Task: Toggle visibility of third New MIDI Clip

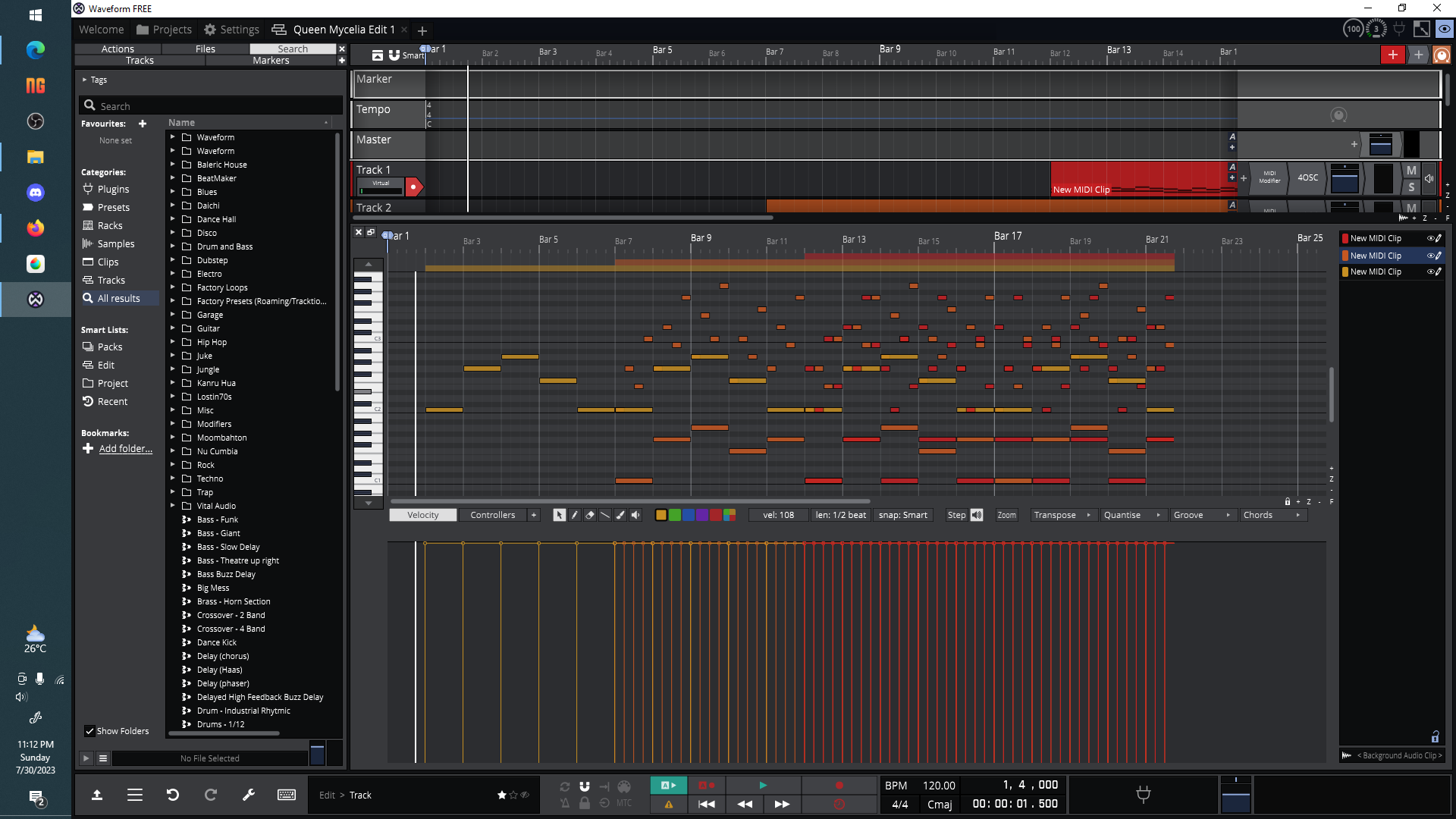Action: [x=1431, y=272]
